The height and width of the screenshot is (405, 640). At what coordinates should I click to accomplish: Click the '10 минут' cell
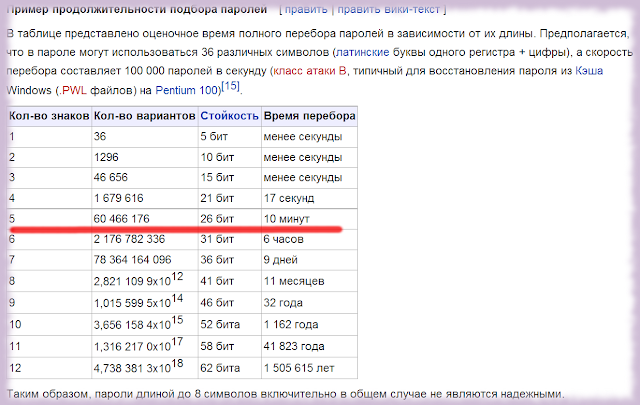pos(309,219)
